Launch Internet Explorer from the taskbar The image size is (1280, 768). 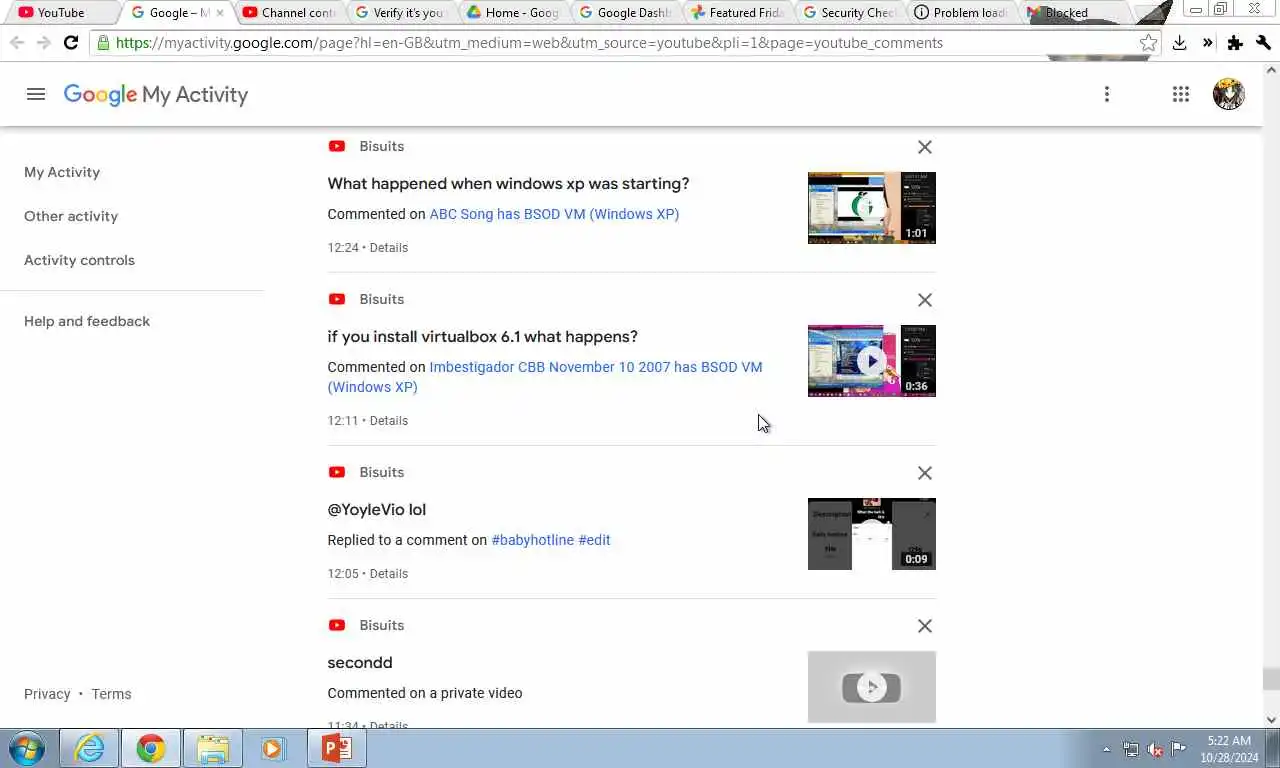(90, 748)
